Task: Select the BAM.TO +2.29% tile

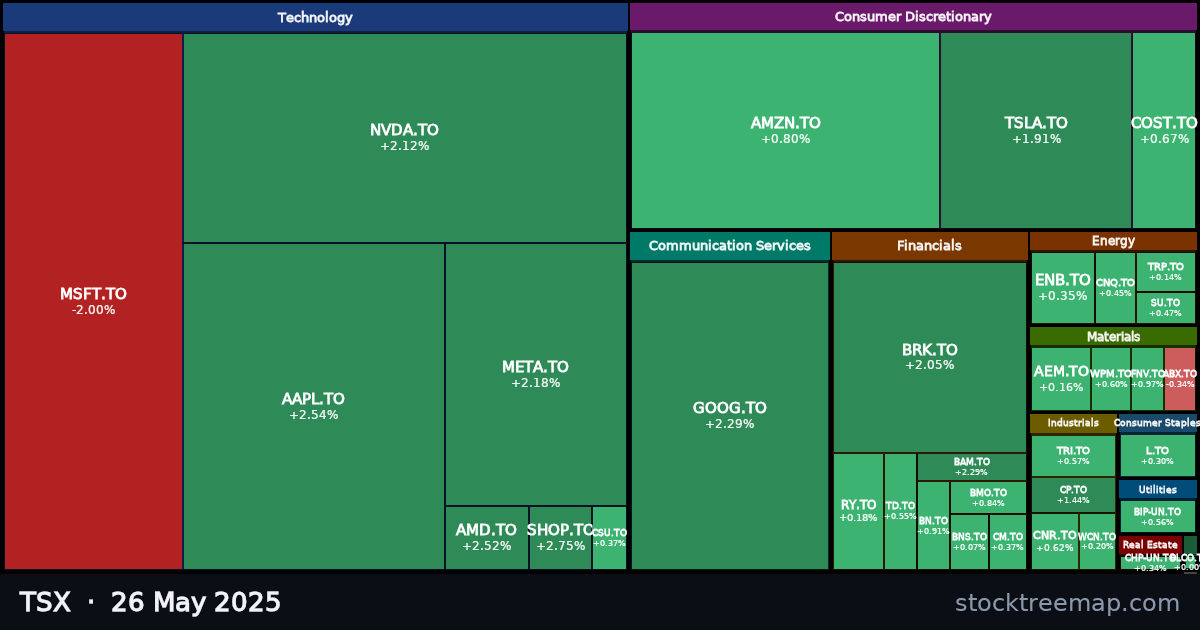Action: click(x=972, y=467)
